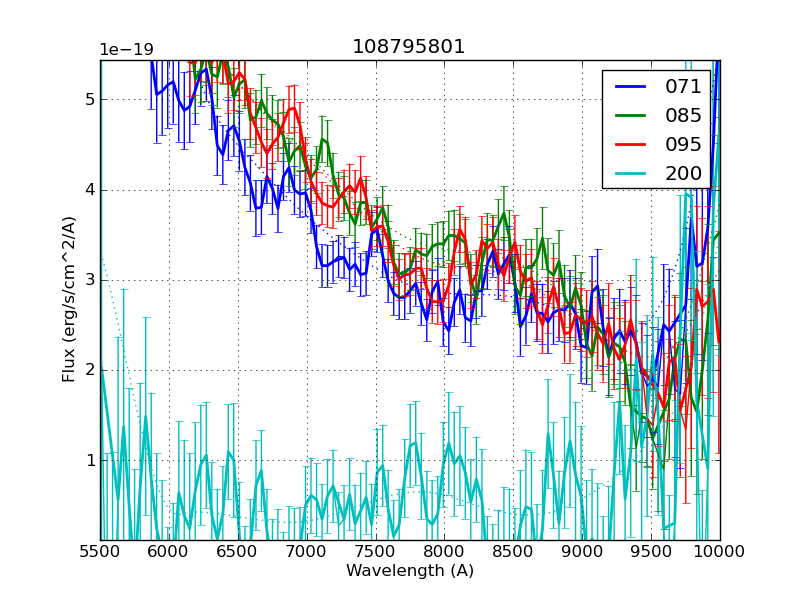
Task: Click the plot title 108795801
Action: click(x=409, y=47)
